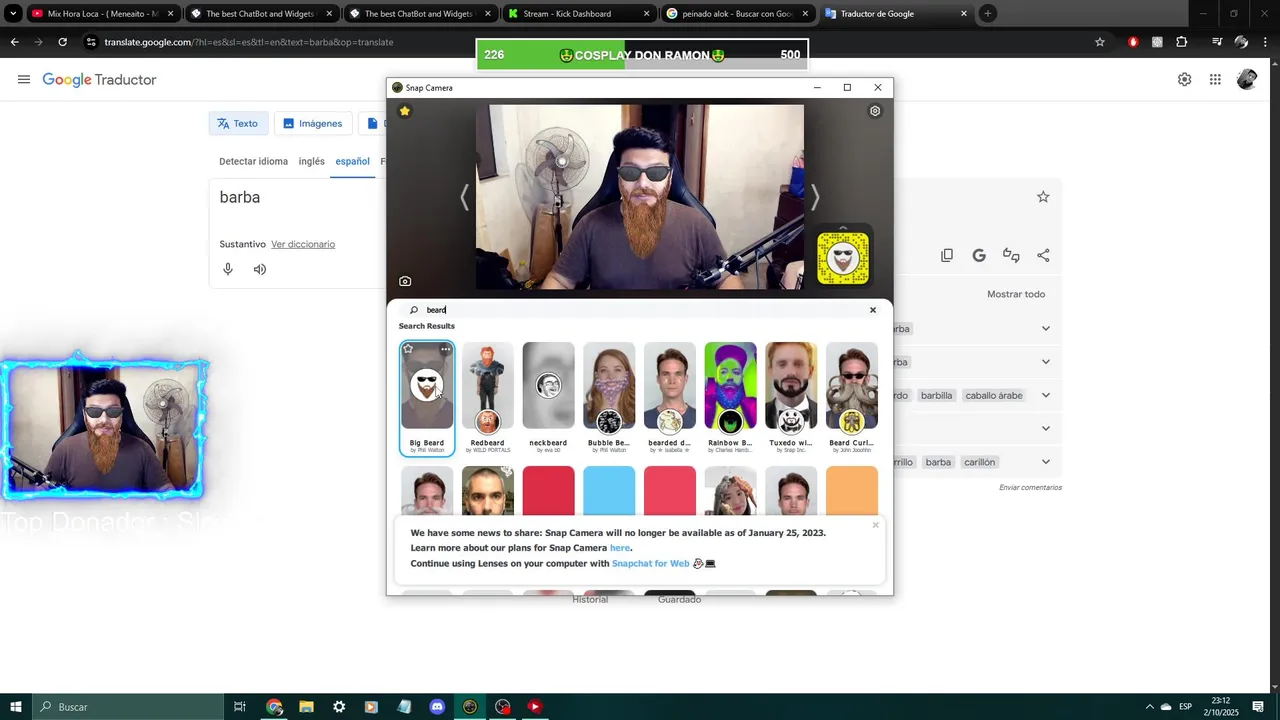The image size is (1280, 720).
Task: Select Detectar idioma as source language
Action: tap(253, 161)
